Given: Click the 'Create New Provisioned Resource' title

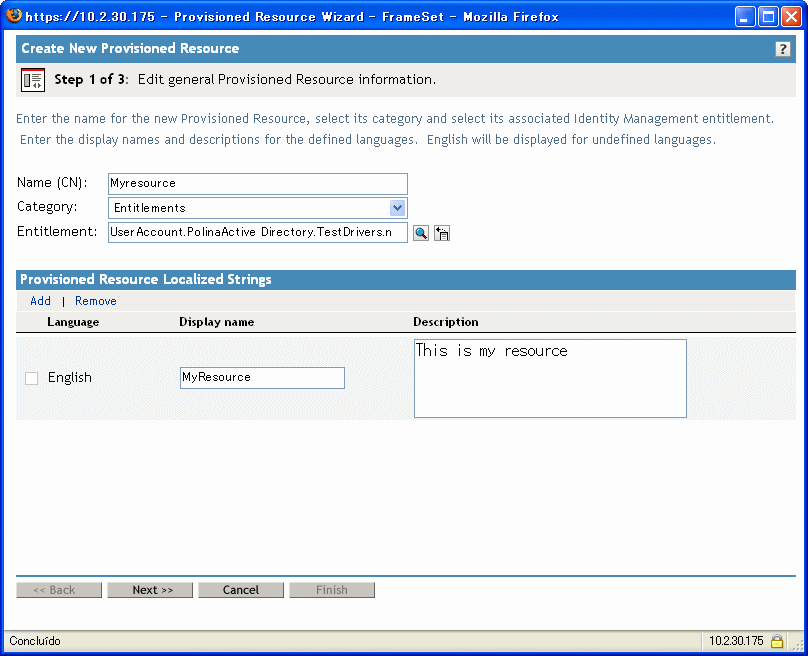Looking at the screenshot, I should coord(130,48).
